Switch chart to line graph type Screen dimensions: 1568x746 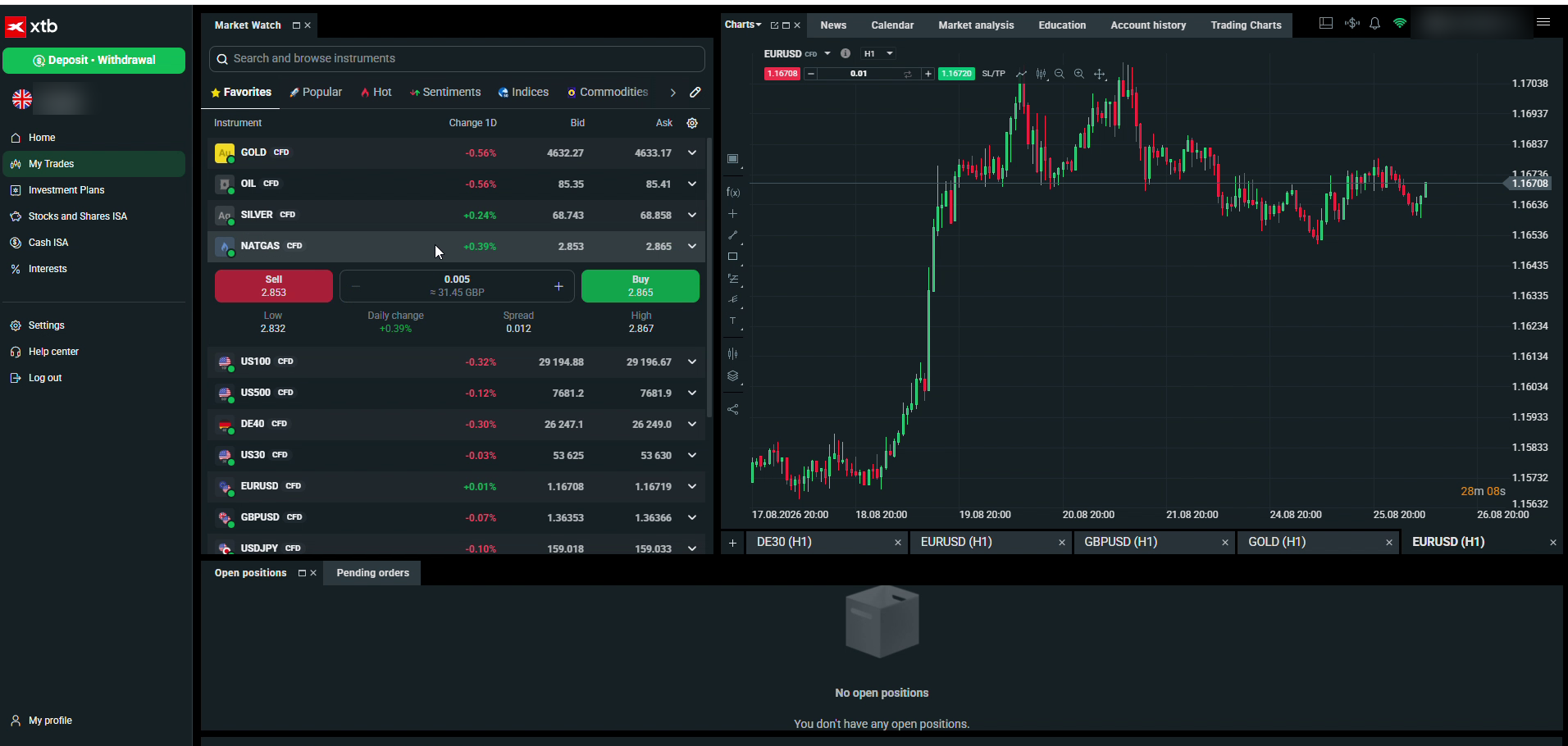(x=1021, y=74)
